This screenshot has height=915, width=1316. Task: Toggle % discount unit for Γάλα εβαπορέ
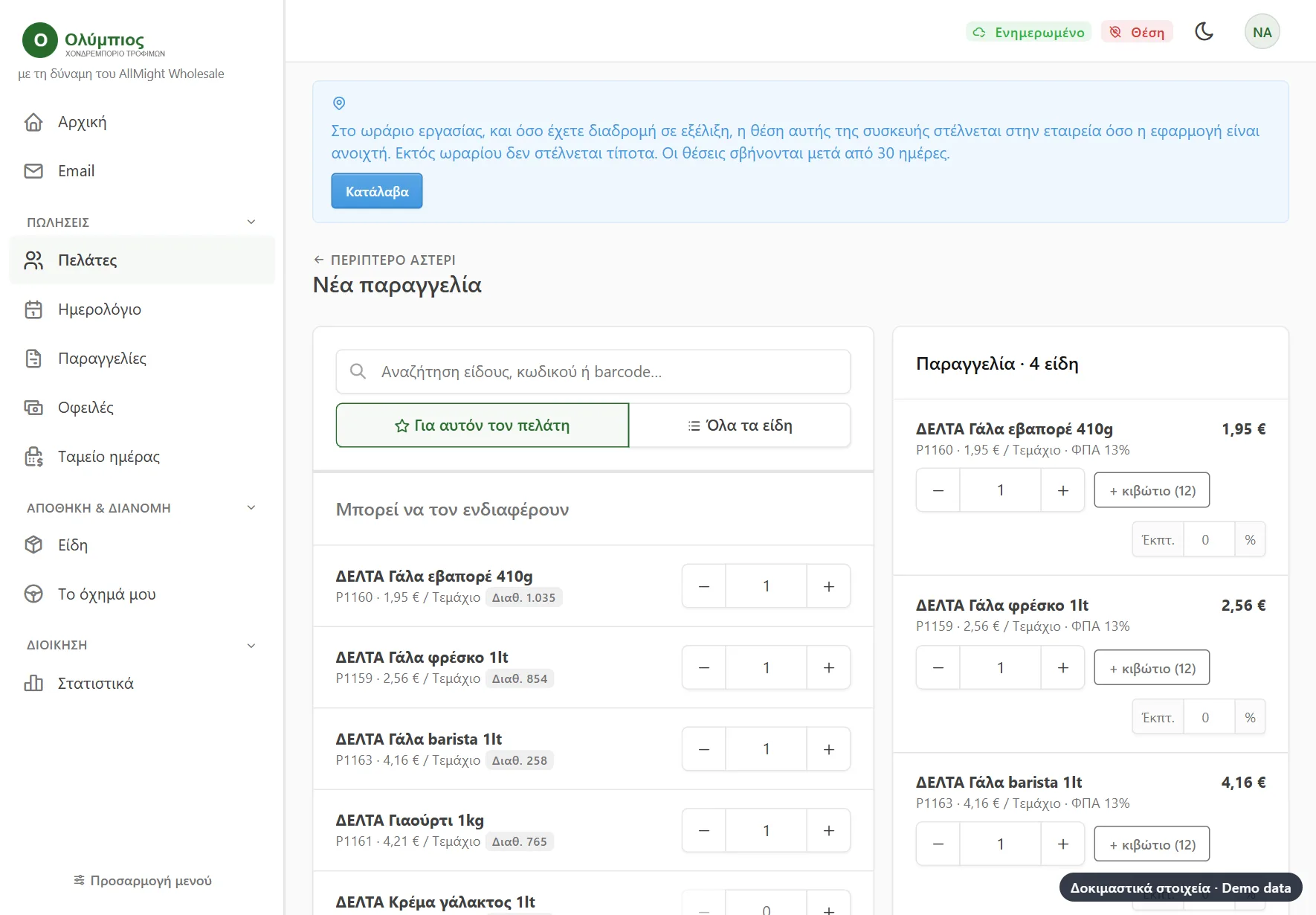coord(1250,539)
